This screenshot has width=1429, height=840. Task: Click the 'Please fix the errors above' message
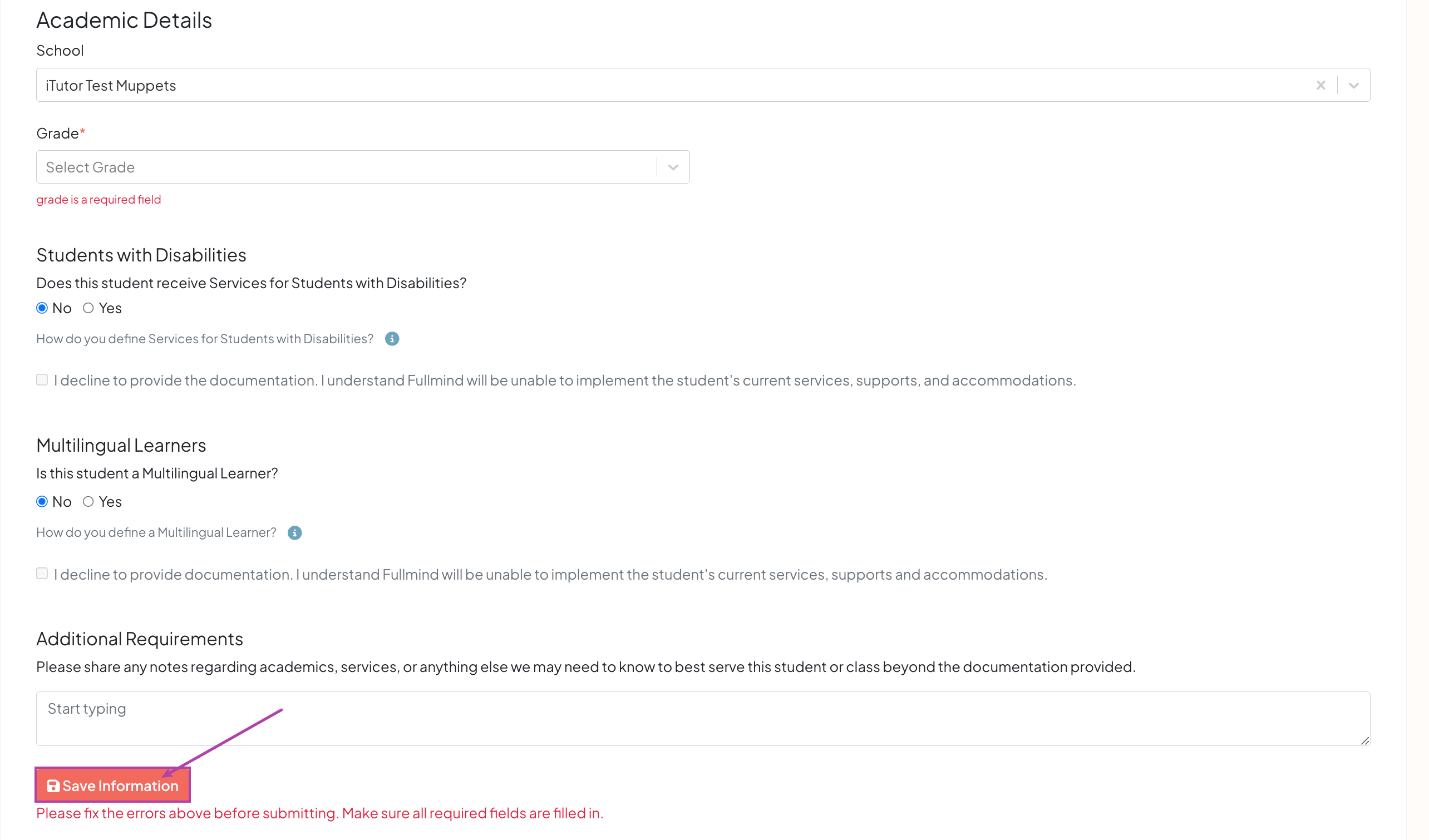[320, 813]
